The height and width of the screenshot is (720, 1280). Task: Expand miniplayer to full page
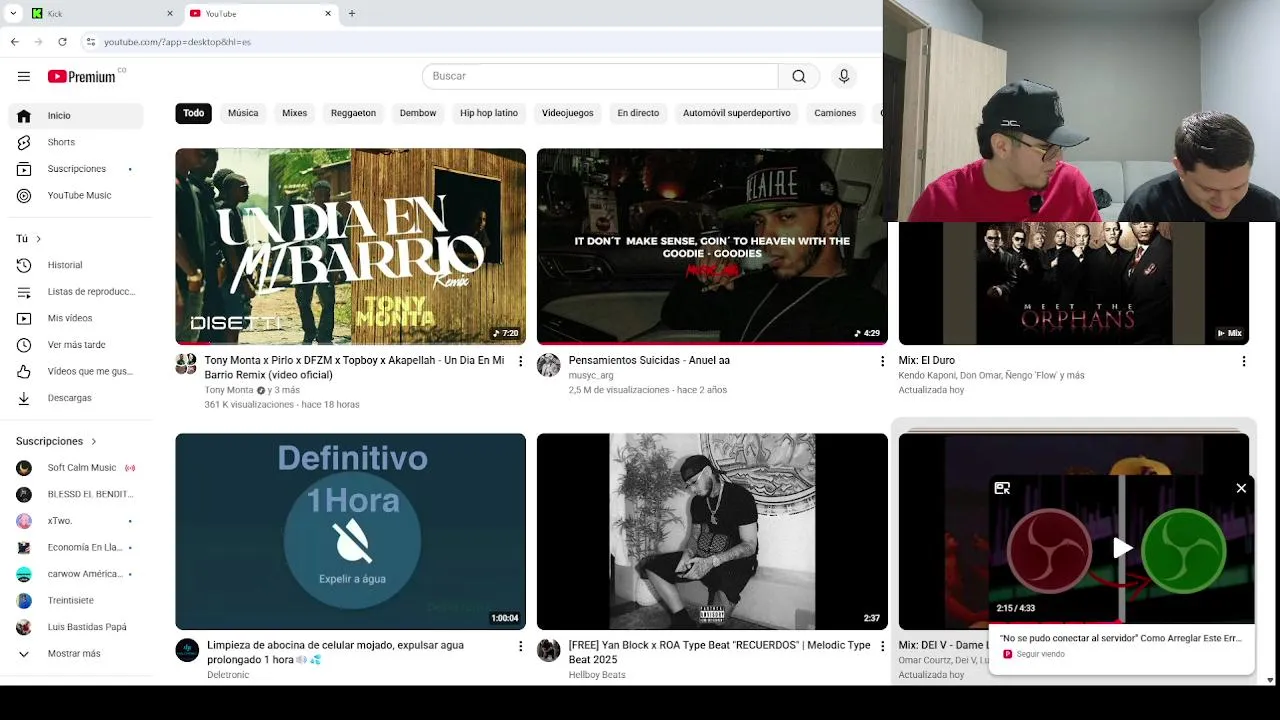[x=1002, y=488]
